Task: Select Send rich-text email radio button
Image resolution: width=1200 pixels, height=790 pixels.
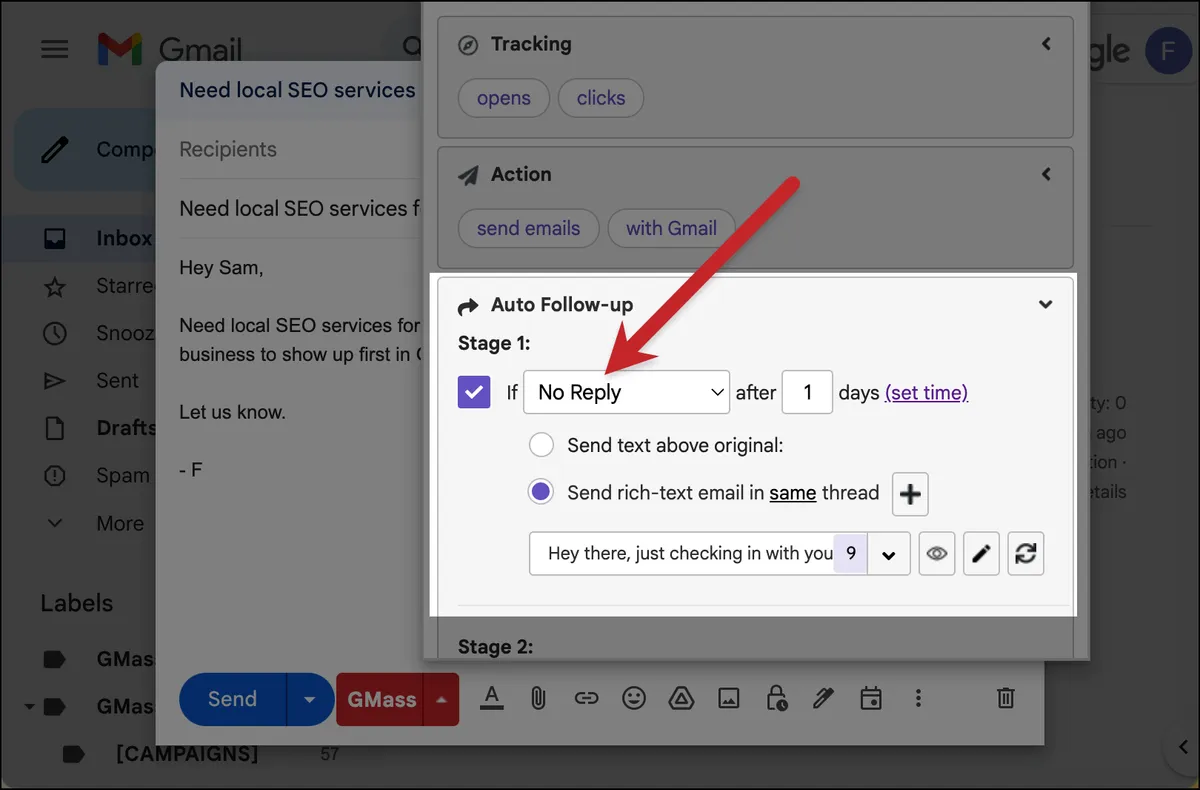Action: [541, 492]
